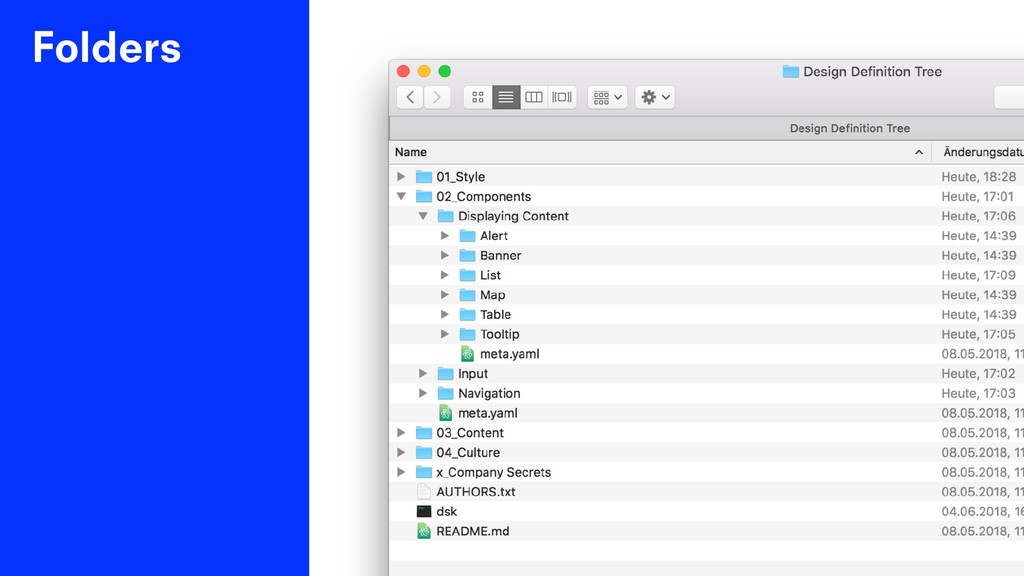This screenshot has width=1024, height=576.
Task: Select the Map folder icon
Action: pyautogui.click(x=468, y=295)
